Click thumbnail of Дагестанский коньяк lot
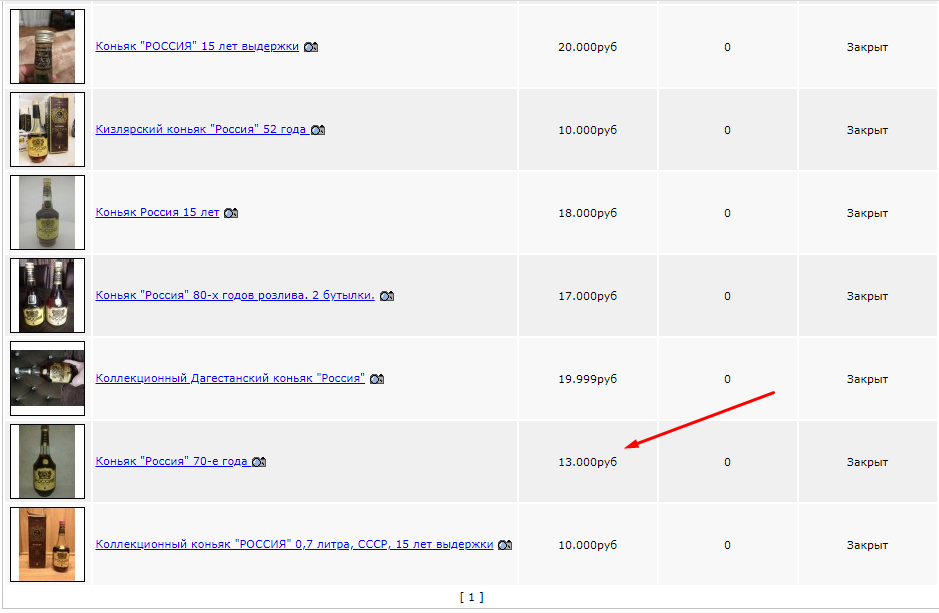 coord(48,379)
